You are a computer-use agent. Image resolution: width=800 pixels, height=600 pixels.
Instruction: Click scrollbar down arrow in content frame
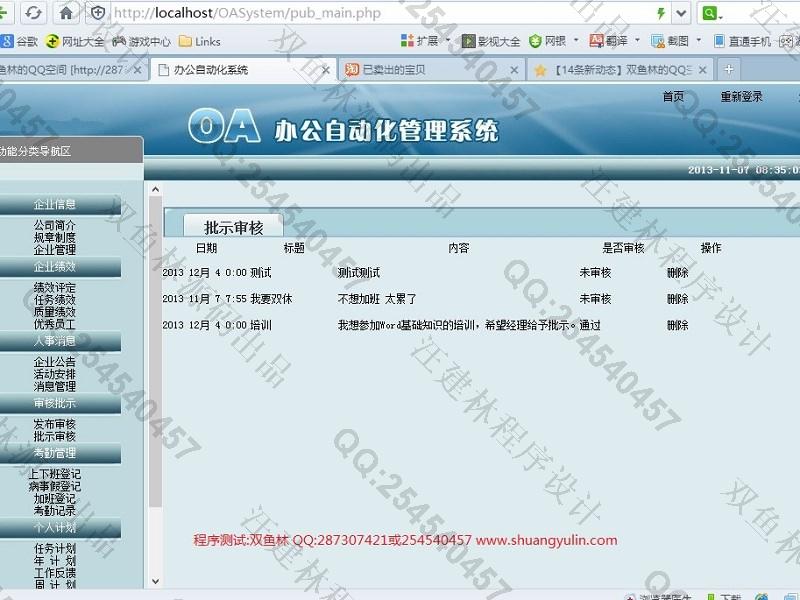tap(156, 581)
